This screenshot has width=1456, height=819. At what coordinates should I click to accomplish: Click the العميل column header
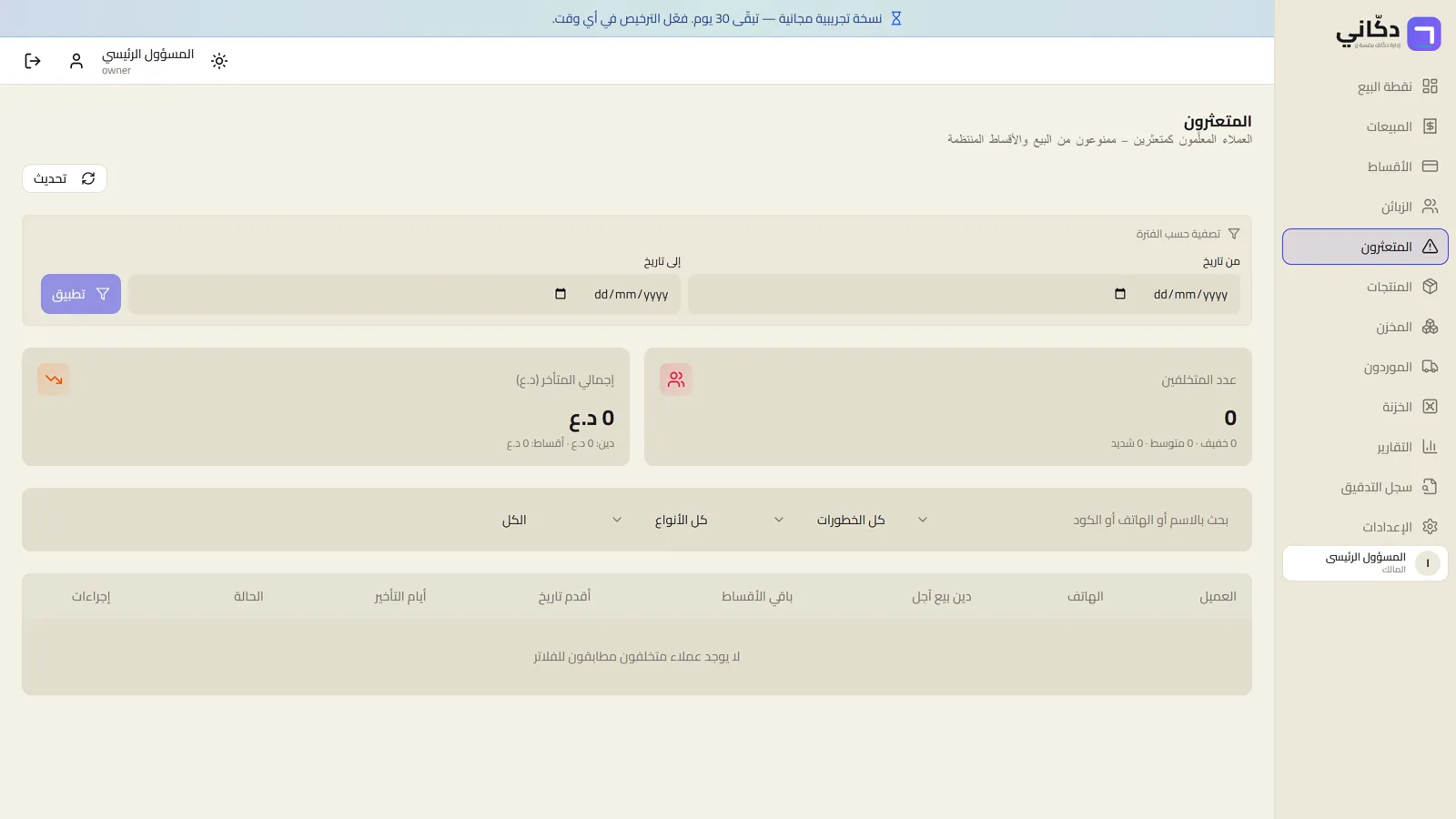tap(1218, 596)
